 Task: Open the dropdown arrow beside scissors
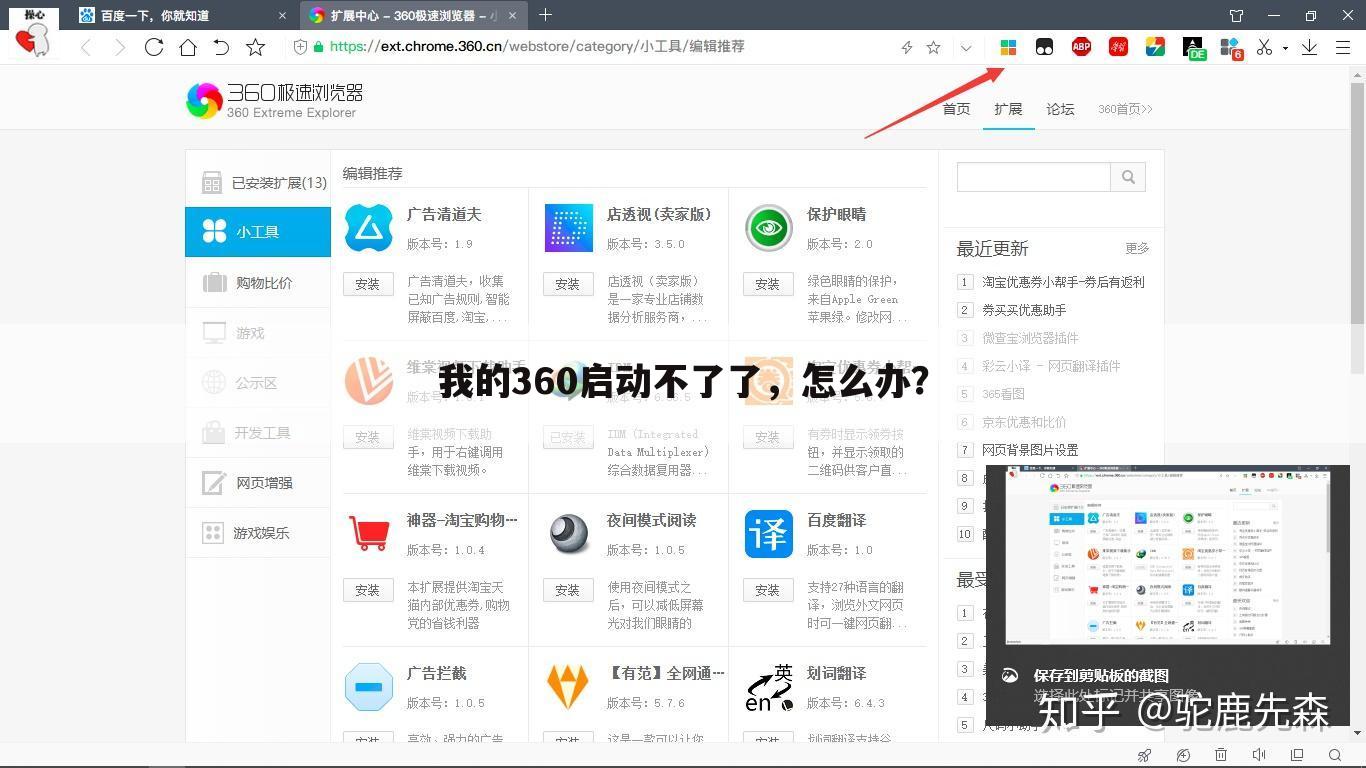1285,48
